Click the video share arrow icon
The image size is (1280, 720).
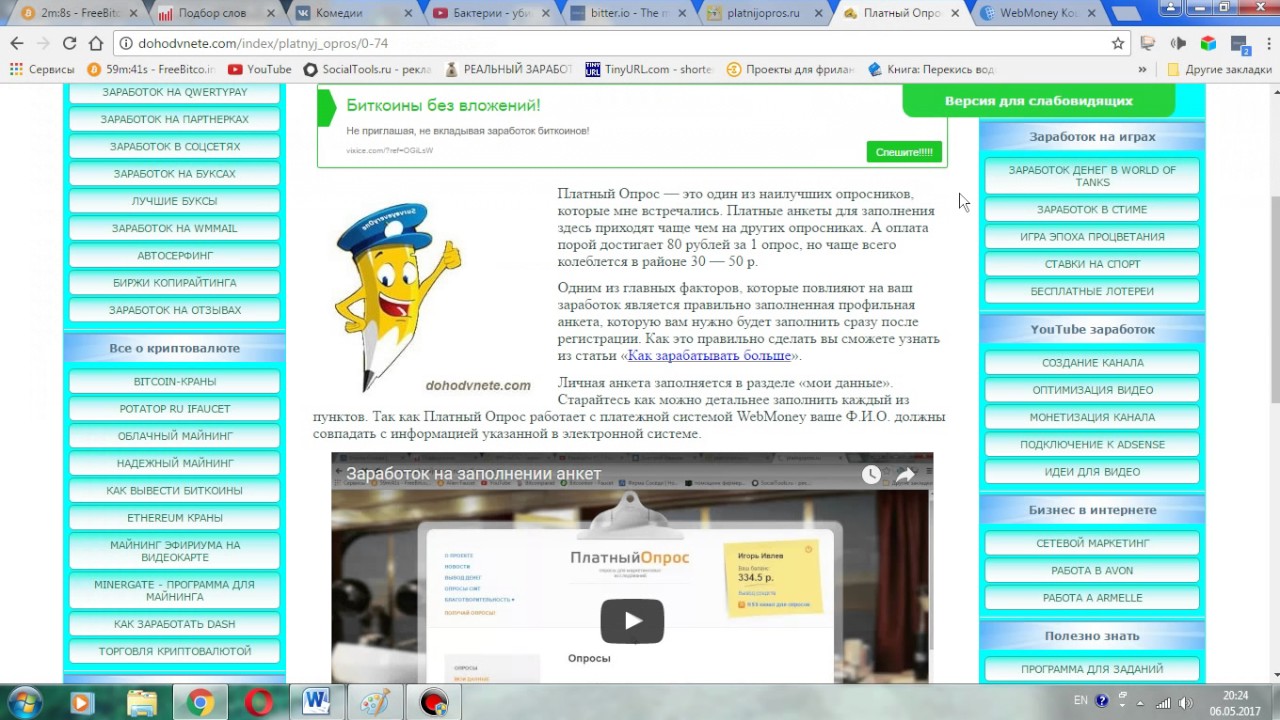click(905, 475)
